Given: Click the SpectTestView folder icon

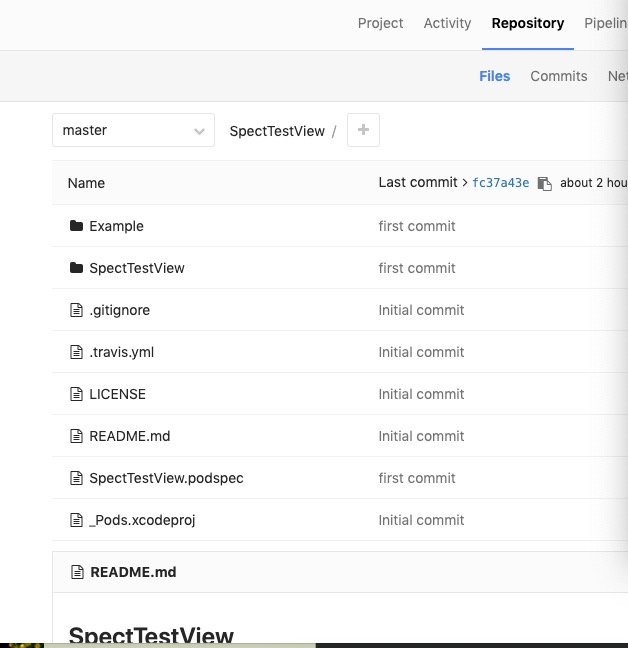Looking at the screenshot, I should [x=76, y=268].
